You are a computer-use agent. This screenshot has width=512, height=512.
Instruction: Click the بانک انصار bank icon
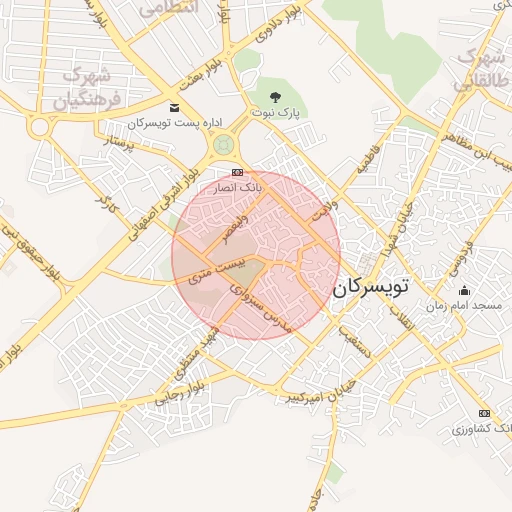coord(237,172)
